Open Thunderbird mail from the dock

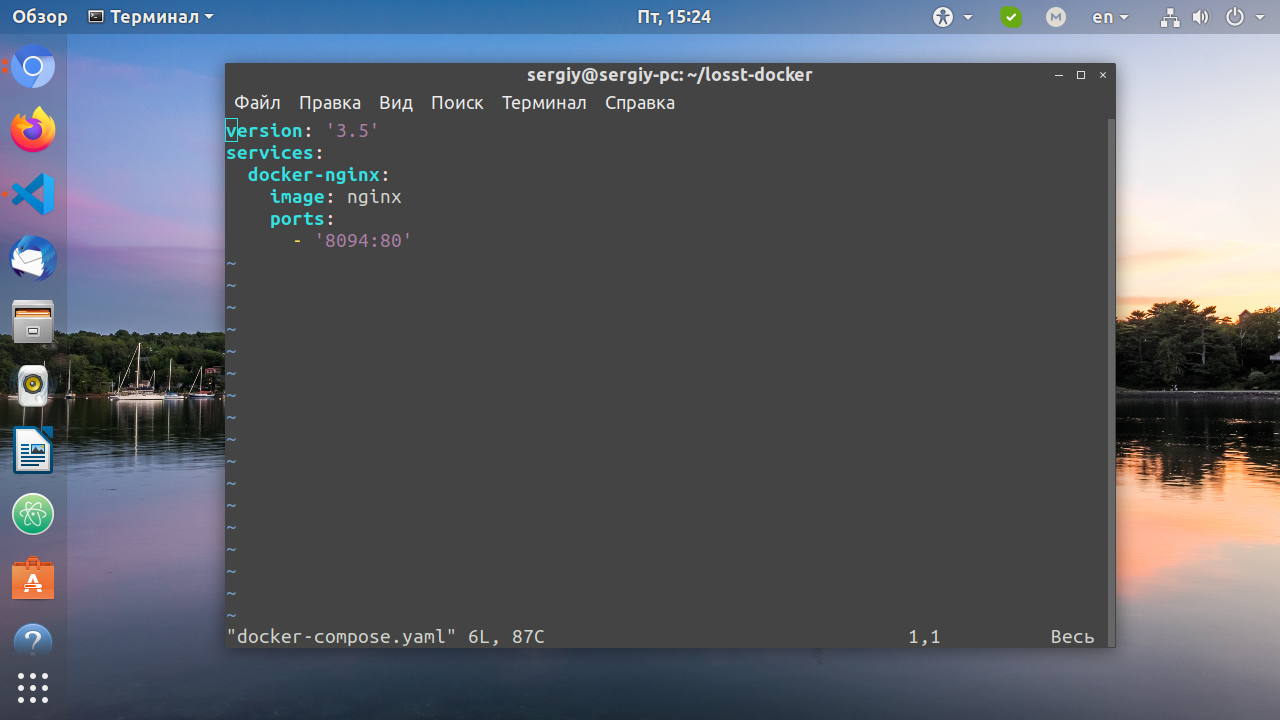(x=33, y=258)
